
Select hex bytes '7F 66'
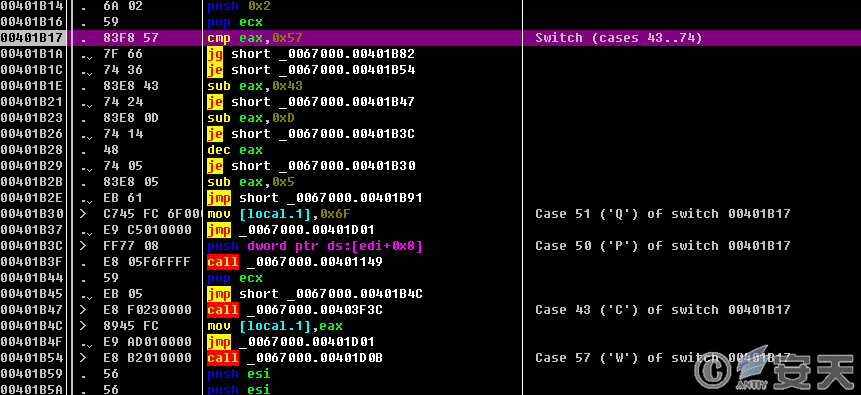coord(123,54)
